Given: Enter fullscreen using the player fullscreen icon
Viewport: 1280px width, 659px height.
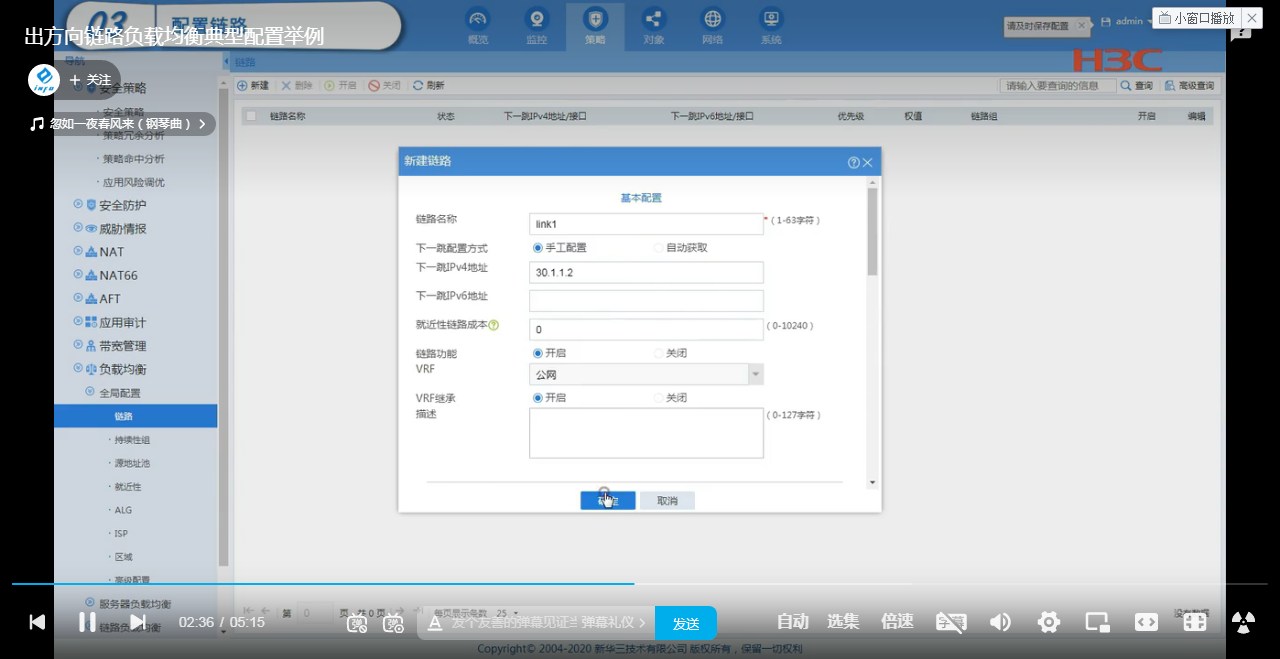Looking at the screenshot, I should [1194, 622].
